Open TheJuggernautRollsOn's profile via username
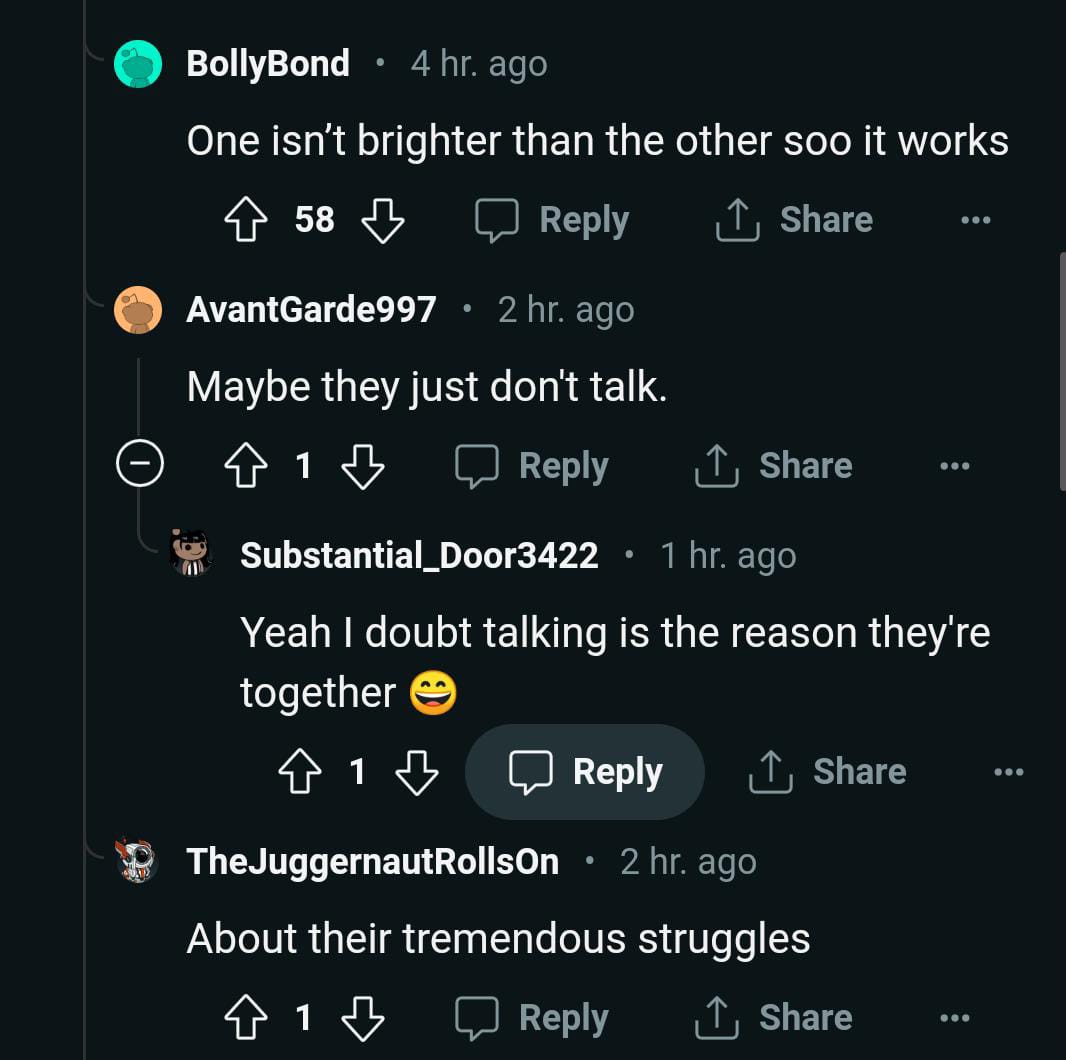Image resolution: width=1066 pixels, height=1060 pixels. click(372, 861)
